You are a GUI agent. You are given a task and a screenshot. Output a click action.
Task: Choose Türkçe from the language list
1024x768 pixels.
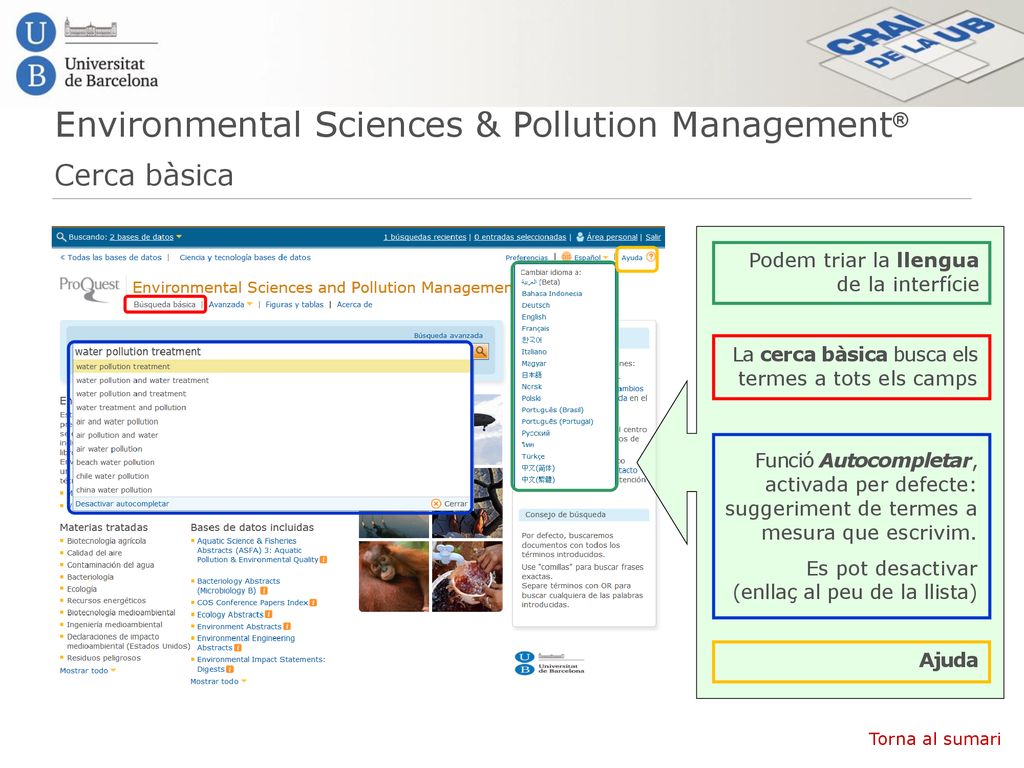[x=533, y=456]
